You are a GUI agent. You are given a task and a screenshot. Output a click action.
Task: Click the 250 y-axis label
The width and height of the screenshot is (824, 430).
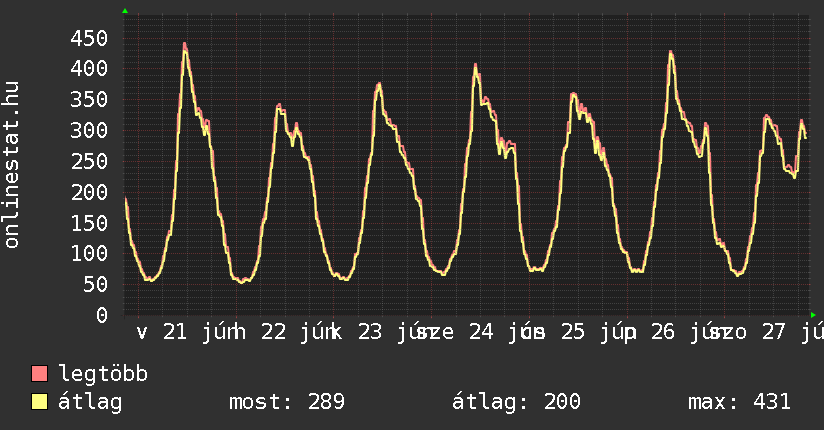89,161
